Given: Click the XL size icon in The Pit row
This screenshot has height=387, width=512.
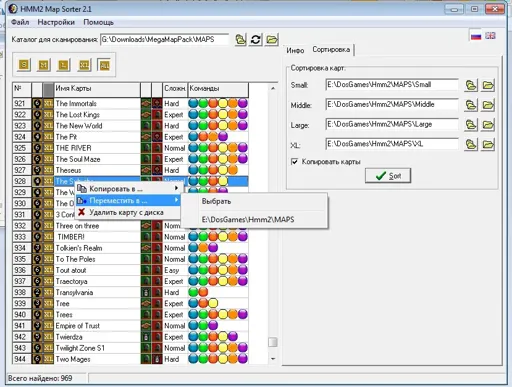Looking at the screenshot, I should click(48, 137).
